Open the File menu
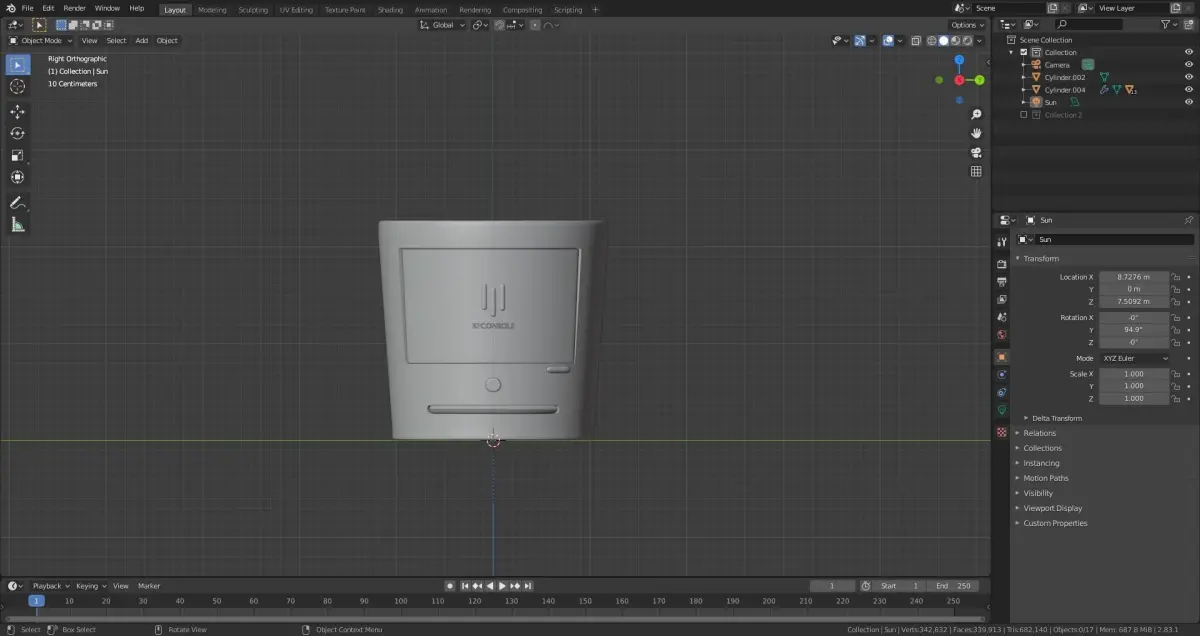Viewport: 1200px width, 636px height. tap(28, 8)
